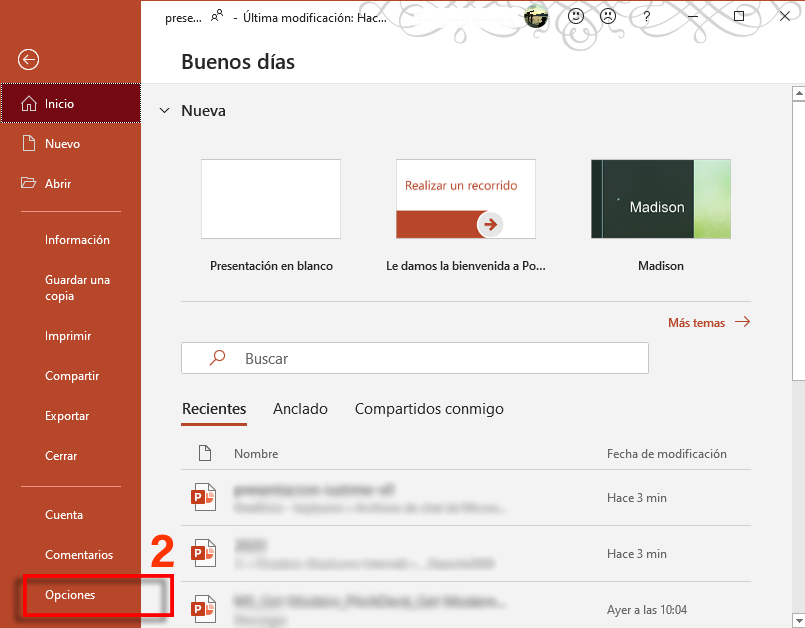805x628 pixels.
Task: Click the scrollbar down arrow
Action: 799,620
